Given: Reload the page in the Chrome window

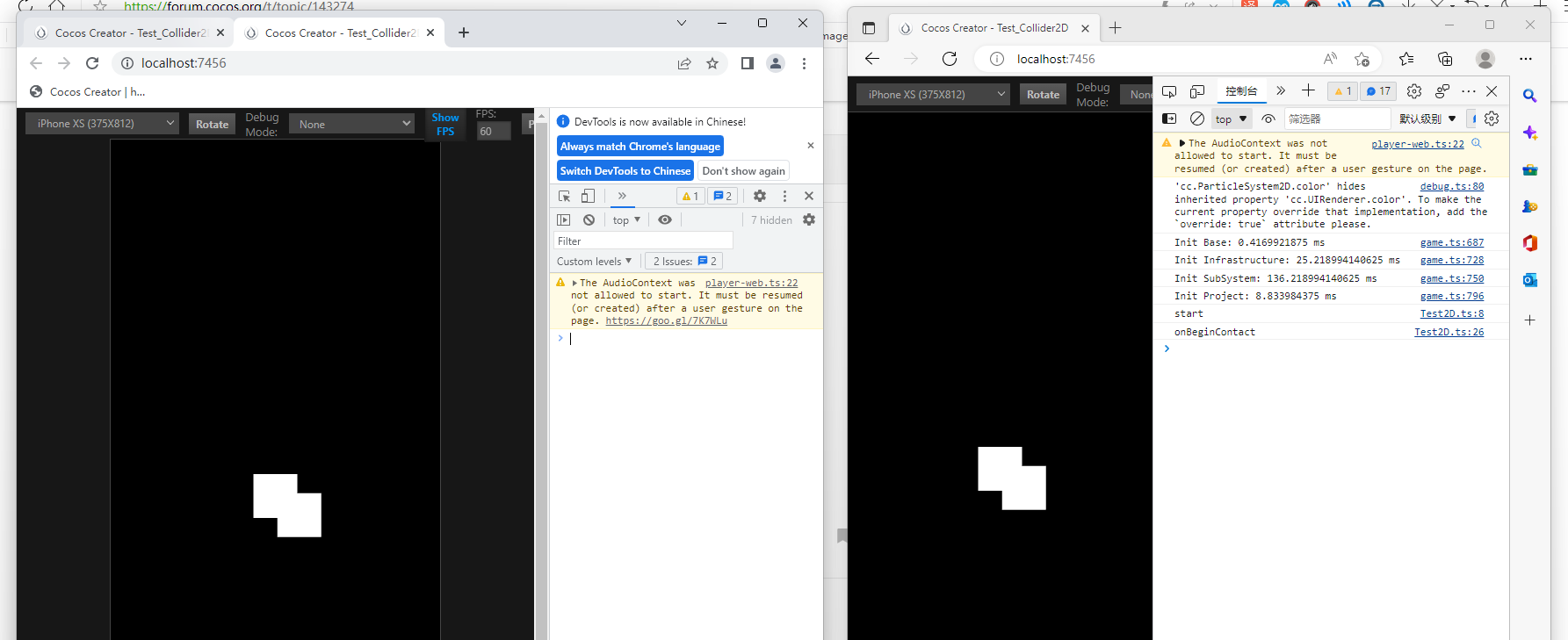Looking at the screenshot, I should click(x=92, y=63).
